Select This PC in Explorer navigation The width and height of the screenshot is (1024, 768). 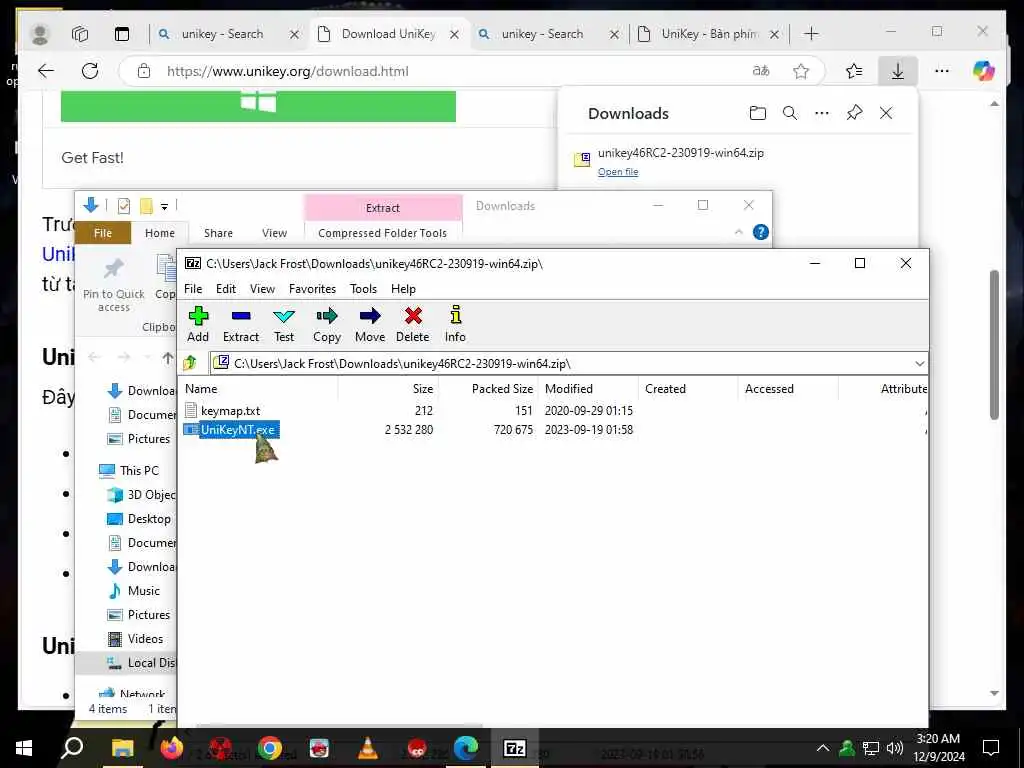click(x=138, y=470)
